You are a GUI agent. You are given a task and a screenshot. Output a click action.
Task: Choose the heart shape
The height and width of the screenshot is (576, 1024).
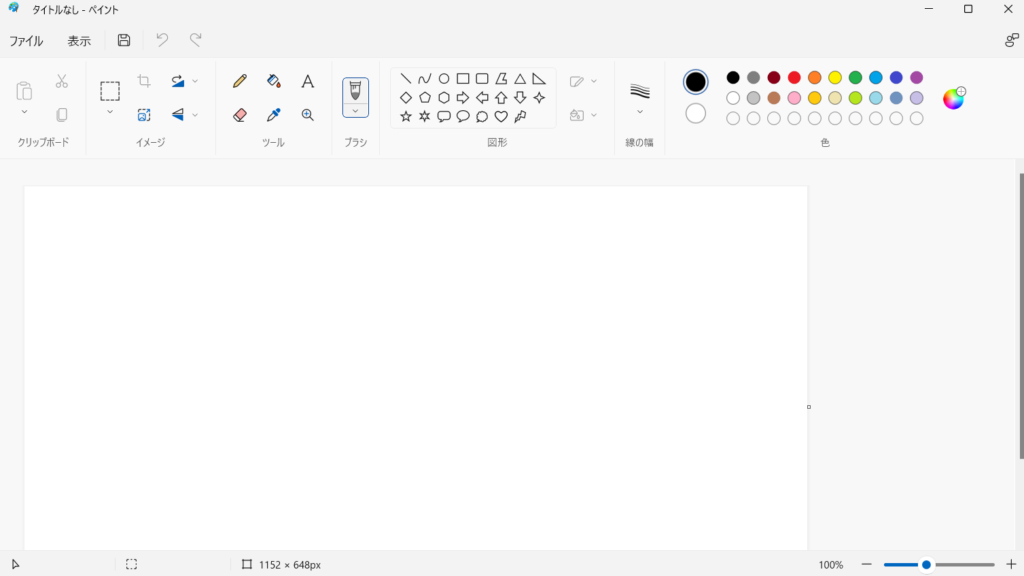coord(501,117)
